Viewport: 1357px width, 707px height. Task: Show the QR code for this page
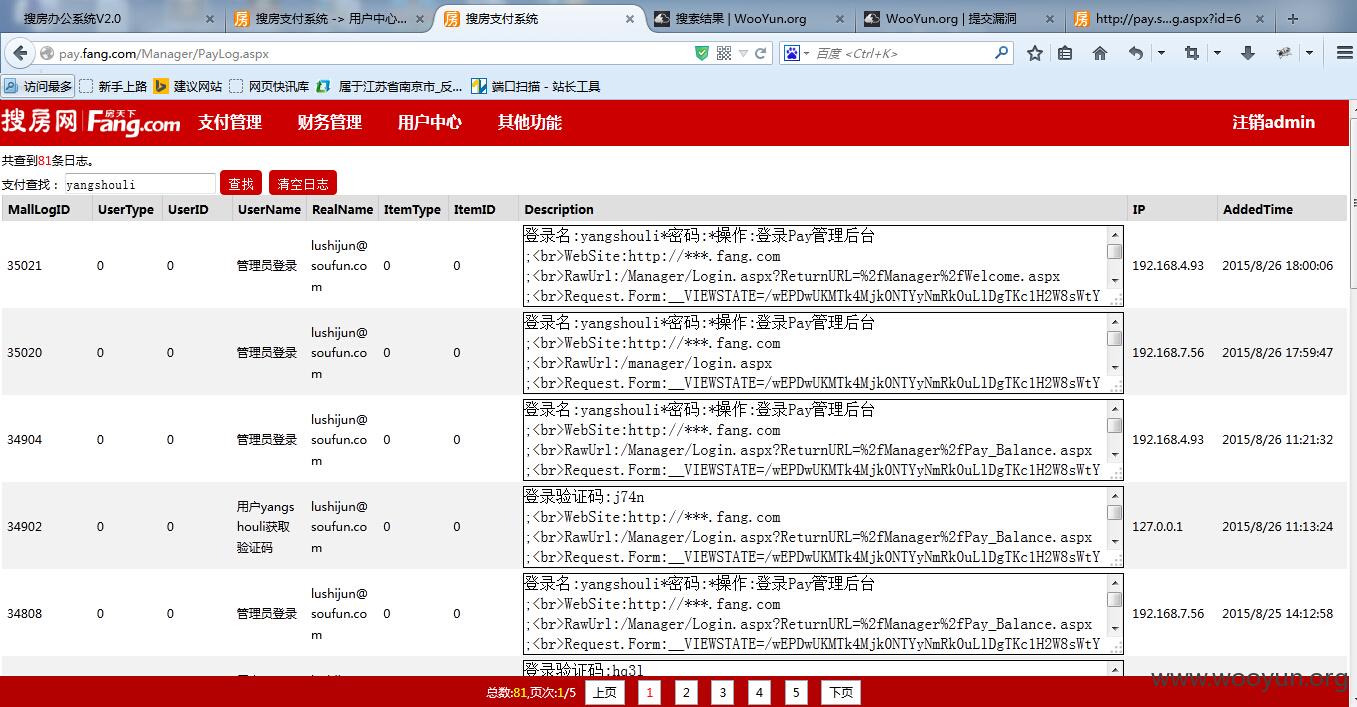(724, 53)
